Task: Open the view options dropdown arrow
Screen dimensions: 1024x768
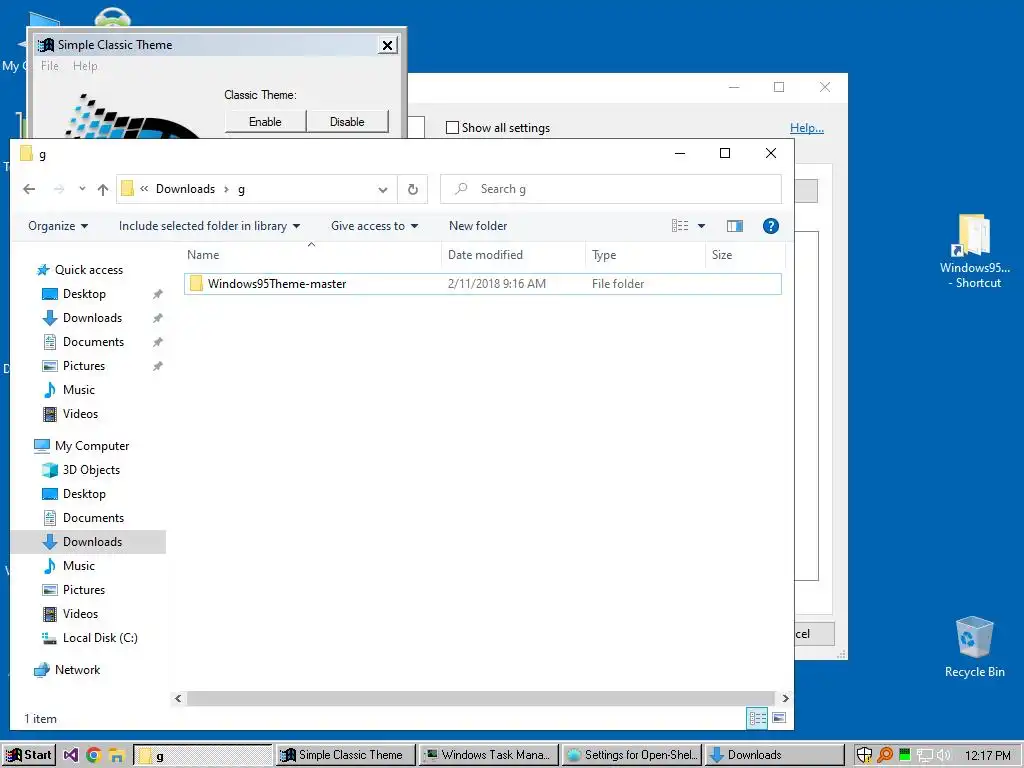Action: pyautogui.click(x=701, y=226)
